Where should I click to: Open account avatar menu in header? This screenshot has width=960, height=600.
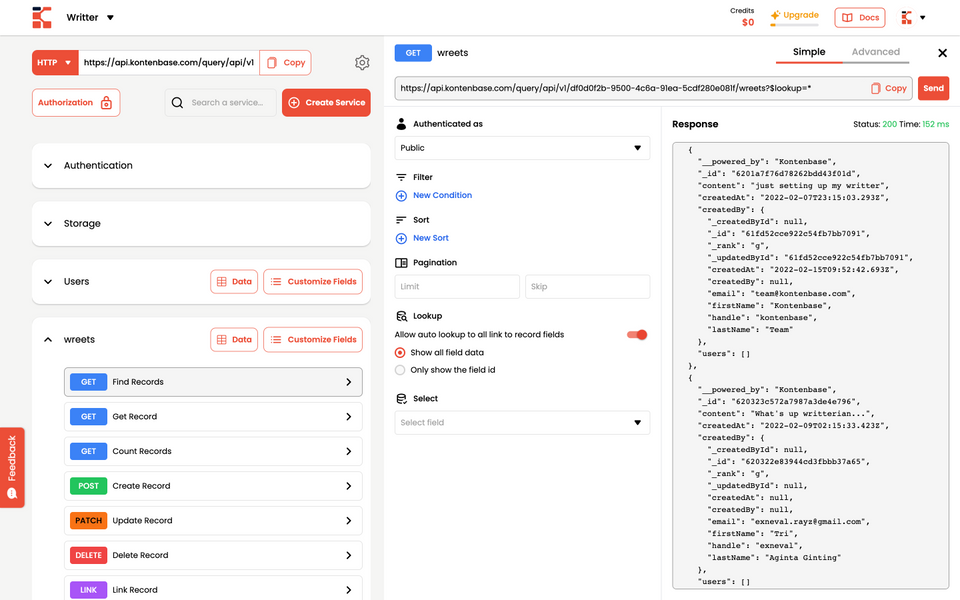(913, 18)
